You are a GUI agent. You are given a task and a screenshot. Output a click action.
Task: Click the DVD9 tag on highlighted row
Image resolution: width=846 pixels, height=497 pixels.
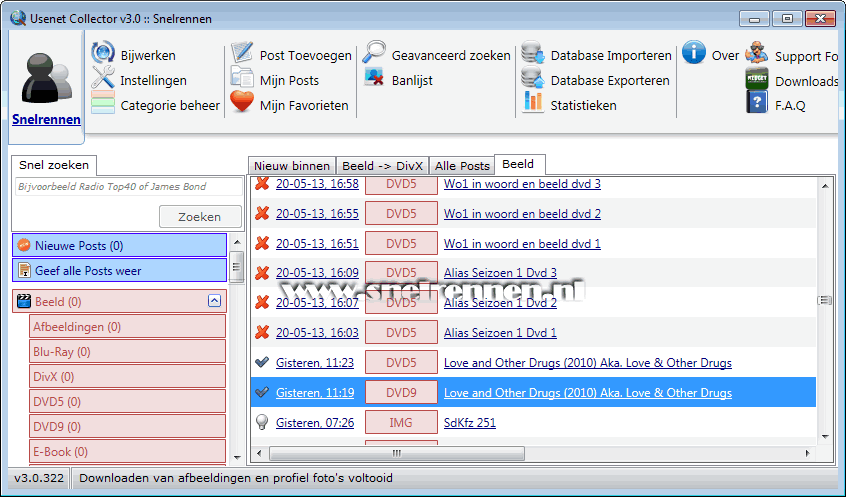pos(401,392)
